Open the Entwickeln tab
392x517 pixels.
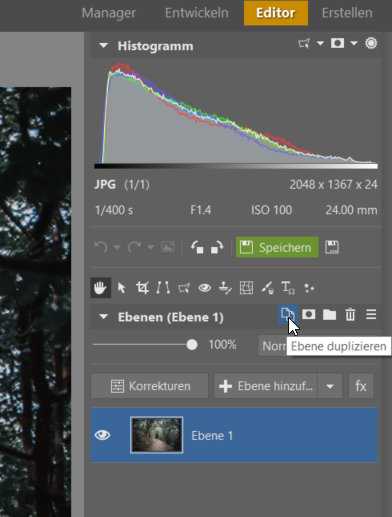click(197, 13)
